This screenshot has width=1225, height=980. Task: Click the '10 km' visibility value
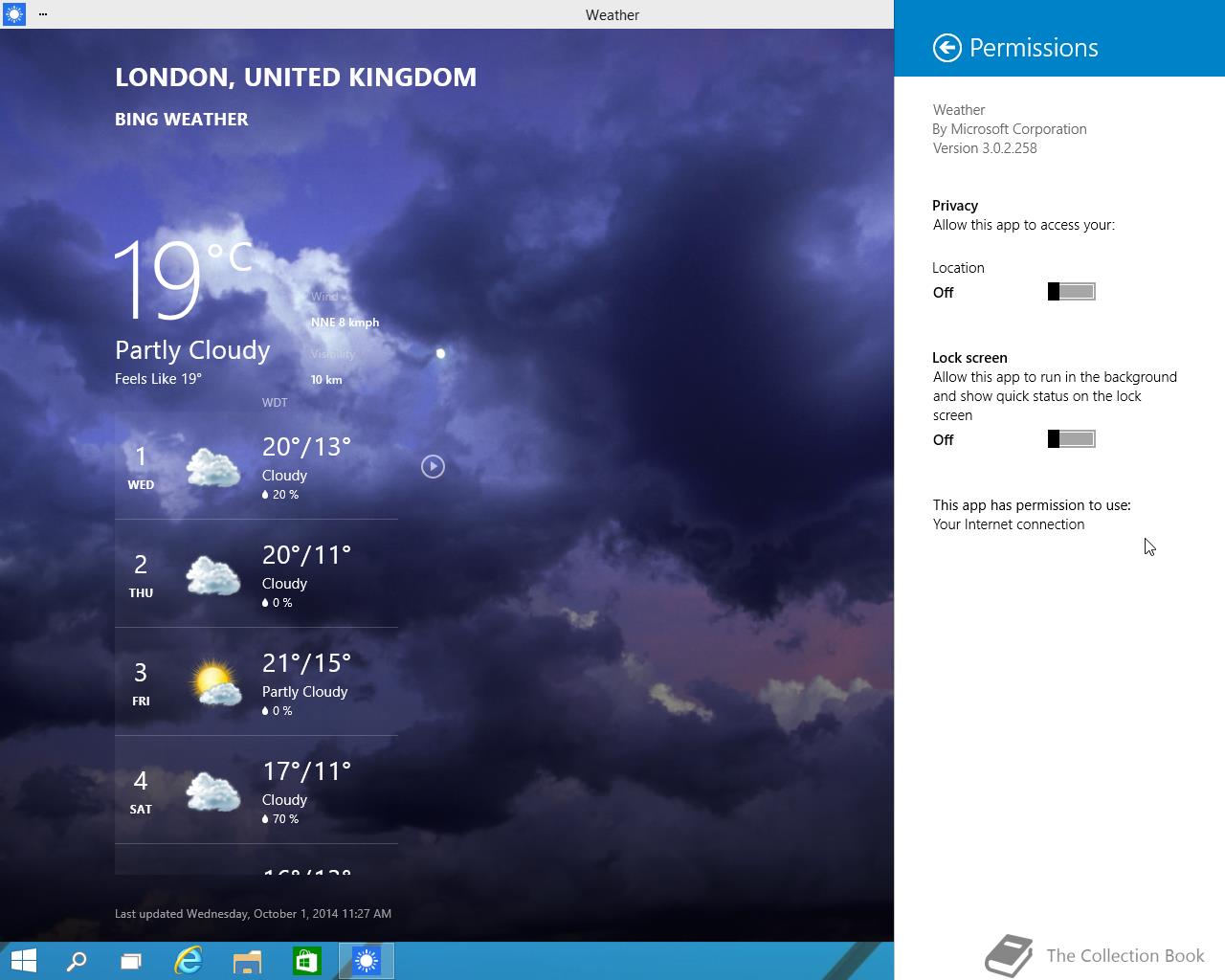tap(326, 380)
